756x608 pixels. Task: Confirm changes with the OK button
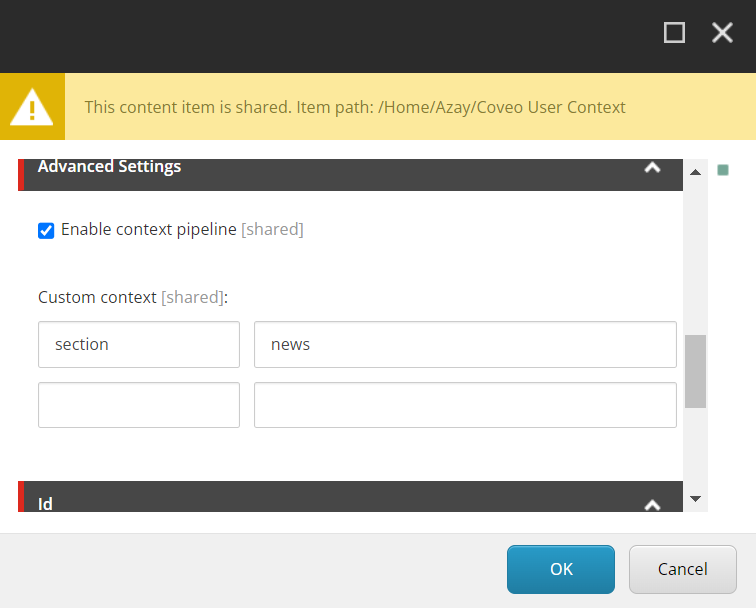pos(561,569)
